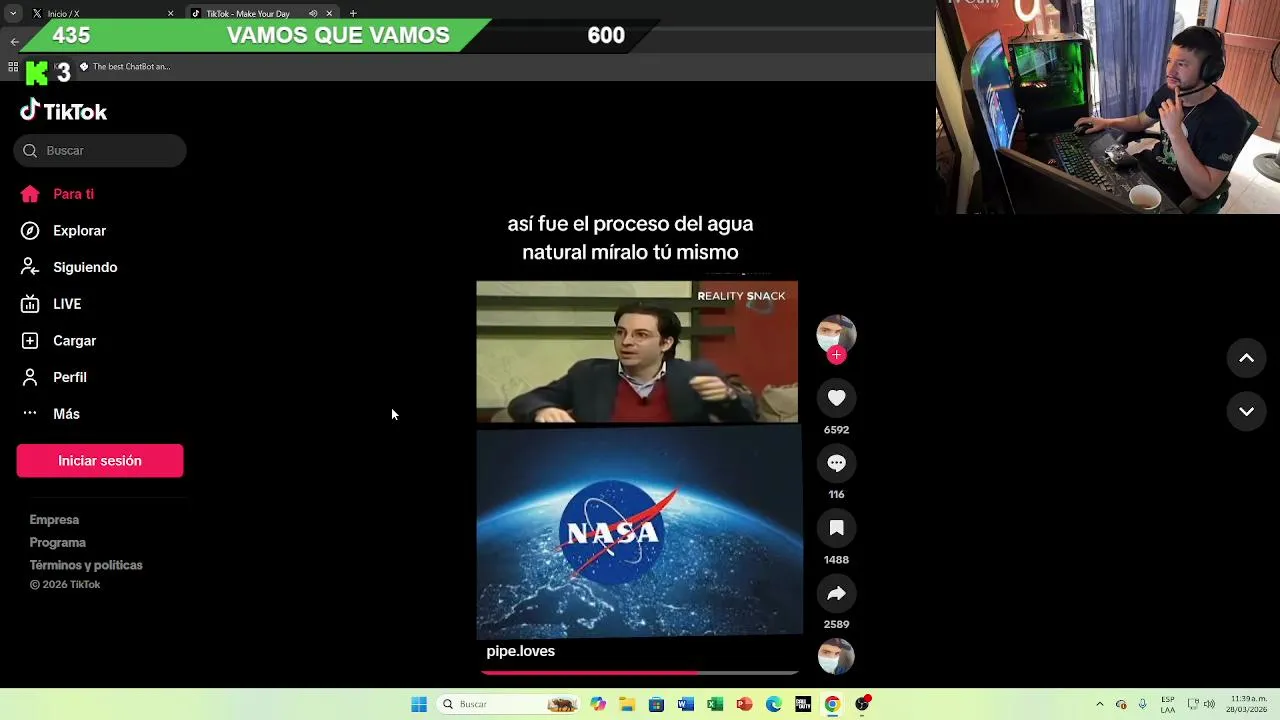Click the sound disc avatar below share count
Viewport: 1280px width, 720px height.
click(836, 657)
